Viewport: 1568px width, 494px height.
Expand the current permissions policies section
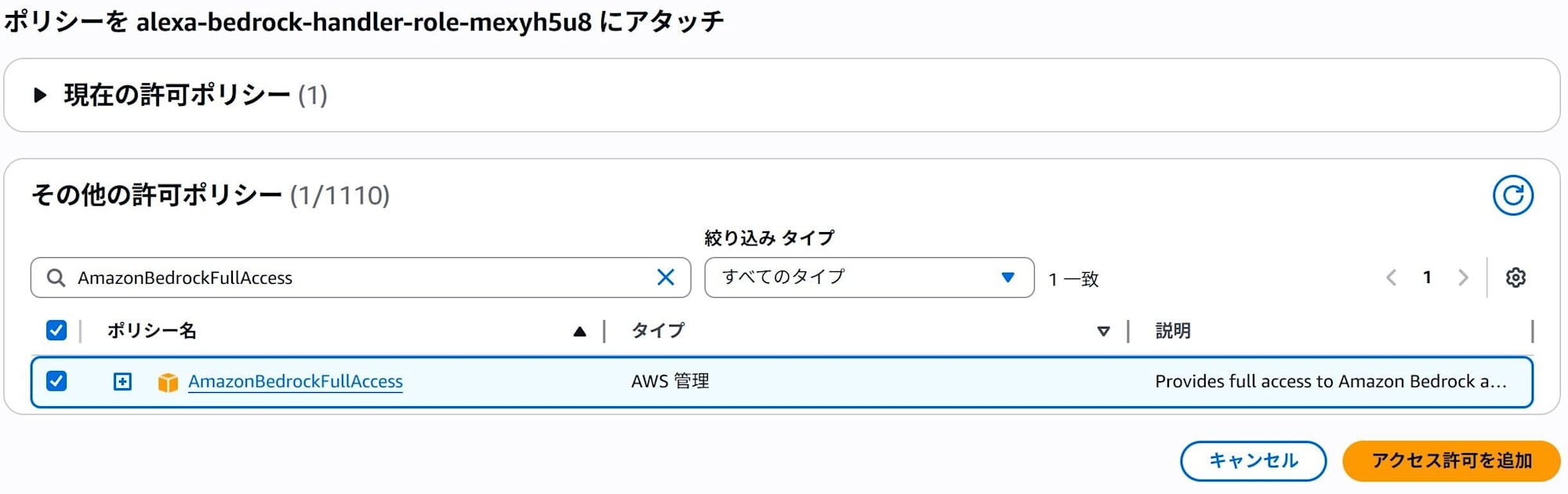40,96
